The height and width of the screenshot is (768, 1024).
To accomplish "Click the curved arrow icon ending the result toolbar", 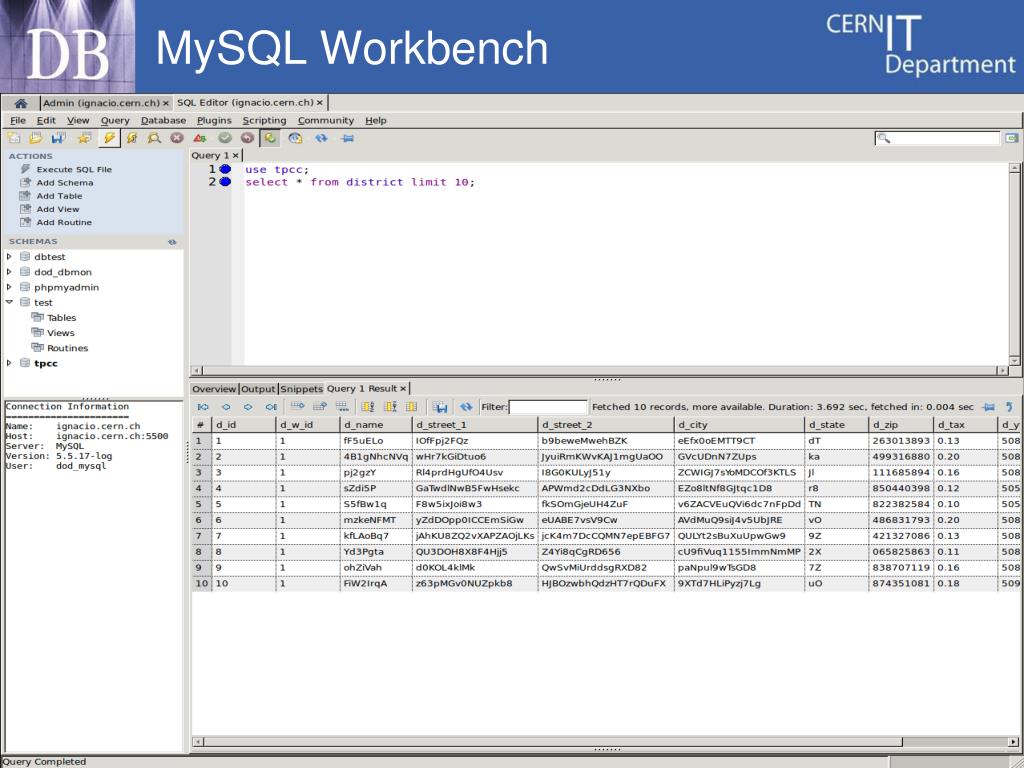I will (1010, 407).
